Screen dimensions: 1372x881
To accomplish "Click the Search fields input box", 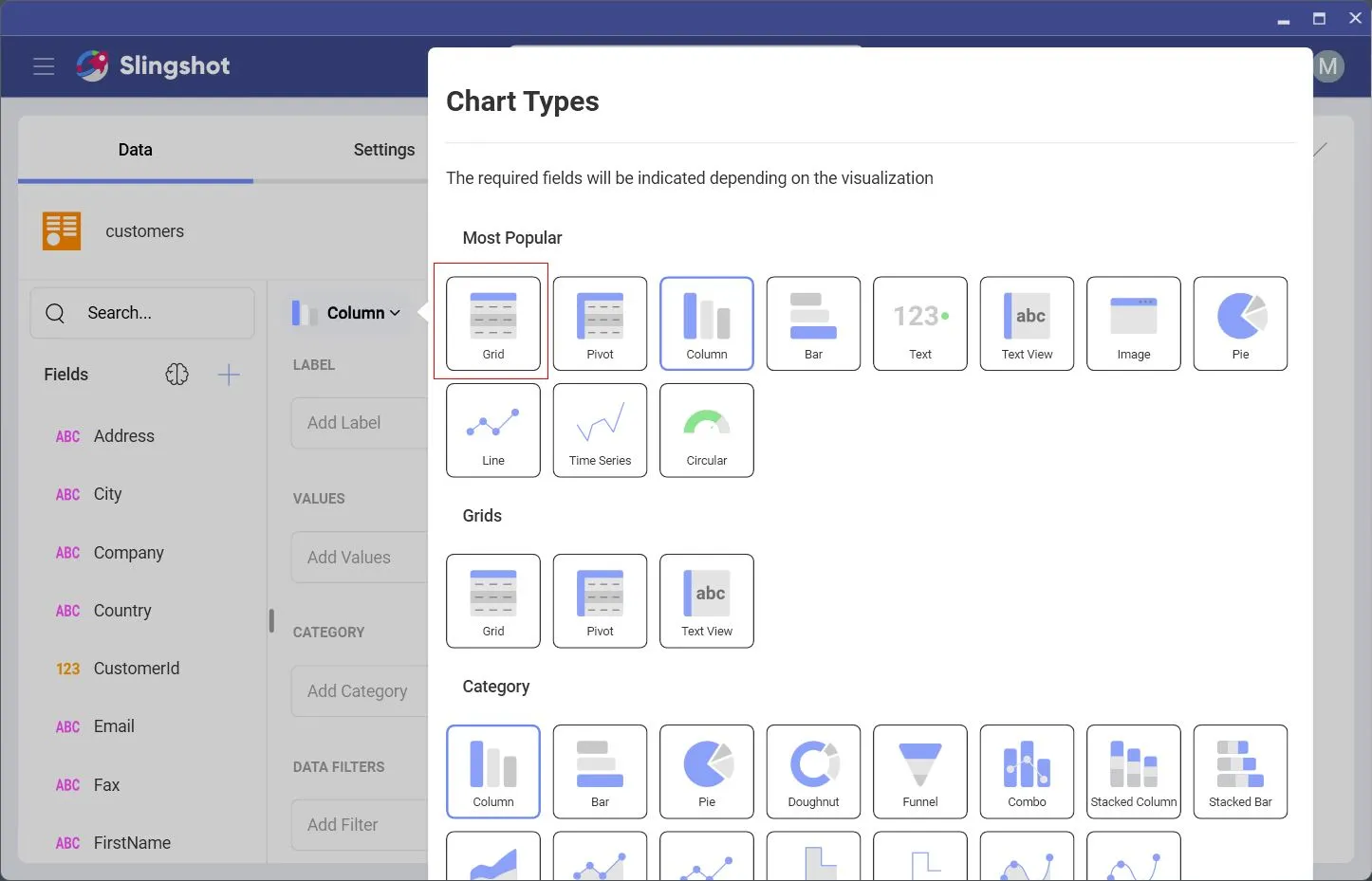I will pyautogui.click(x=142, y=313).
